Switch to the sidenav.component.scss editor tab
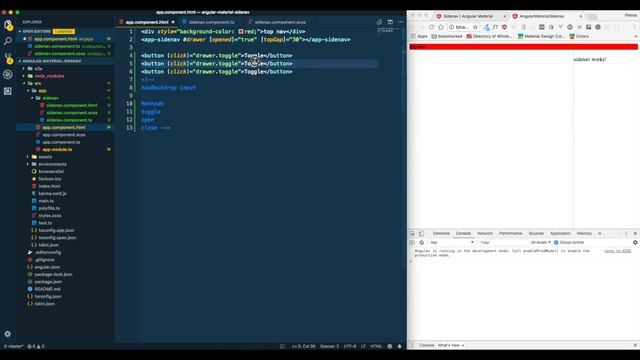Screen dimensions: 640x360 click(280, 22)
